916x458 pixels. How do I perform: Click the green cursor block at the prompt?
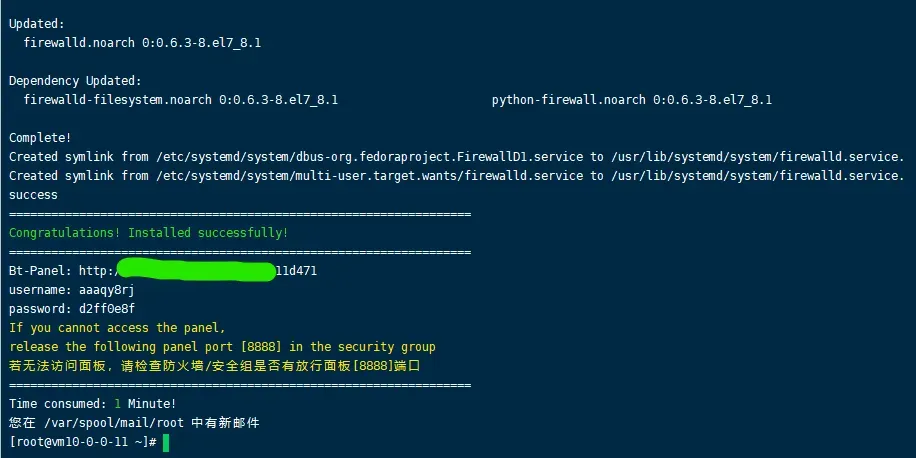(166, 442)
